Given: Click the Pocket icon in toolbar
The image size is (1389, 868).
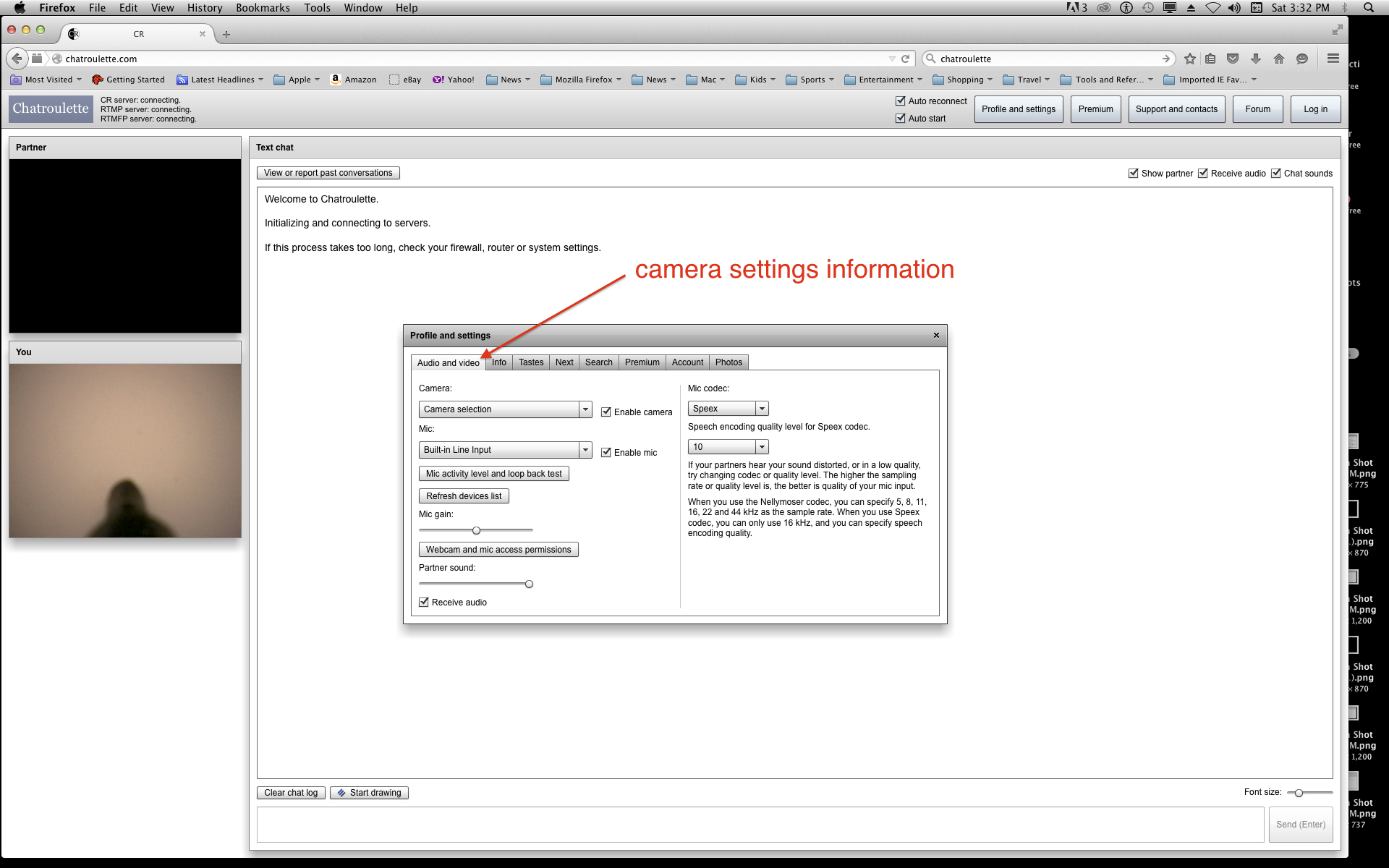Looking at the screenshot, I should coord(1233,59).
